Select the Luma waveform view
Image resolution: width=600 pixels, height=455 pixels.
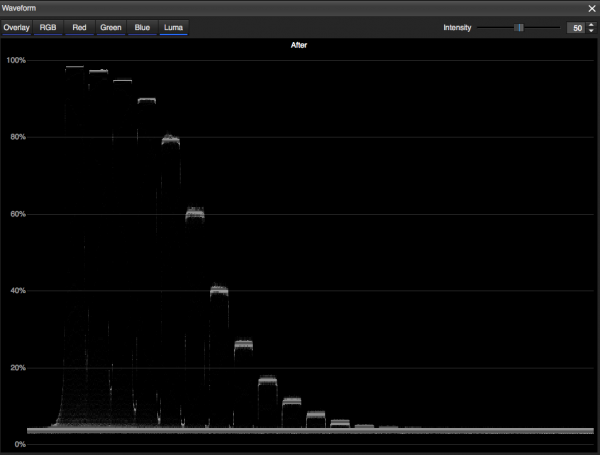point(174,27)
